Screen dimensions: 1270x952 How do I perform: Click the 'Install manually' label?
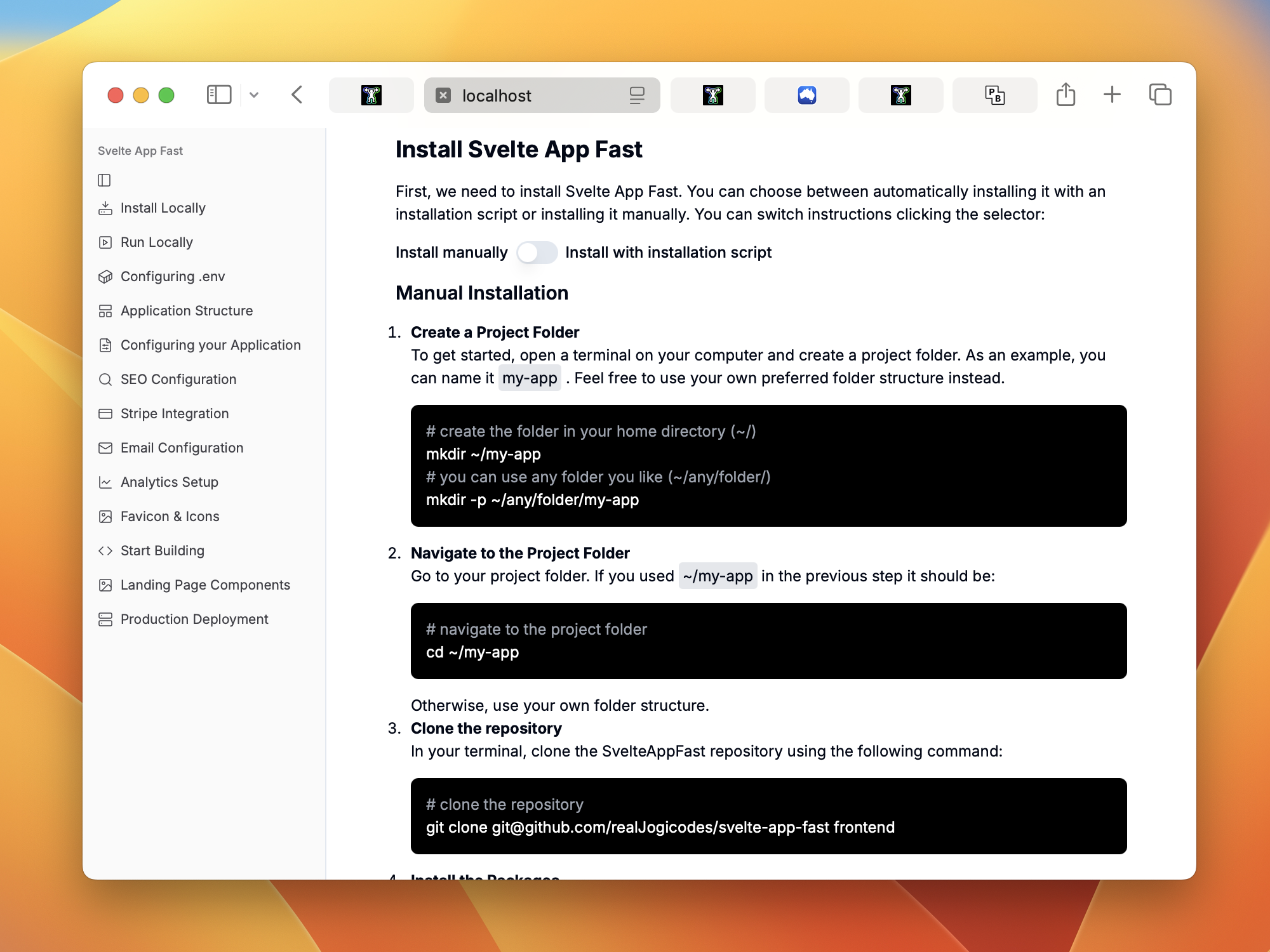tap(451, 253)
